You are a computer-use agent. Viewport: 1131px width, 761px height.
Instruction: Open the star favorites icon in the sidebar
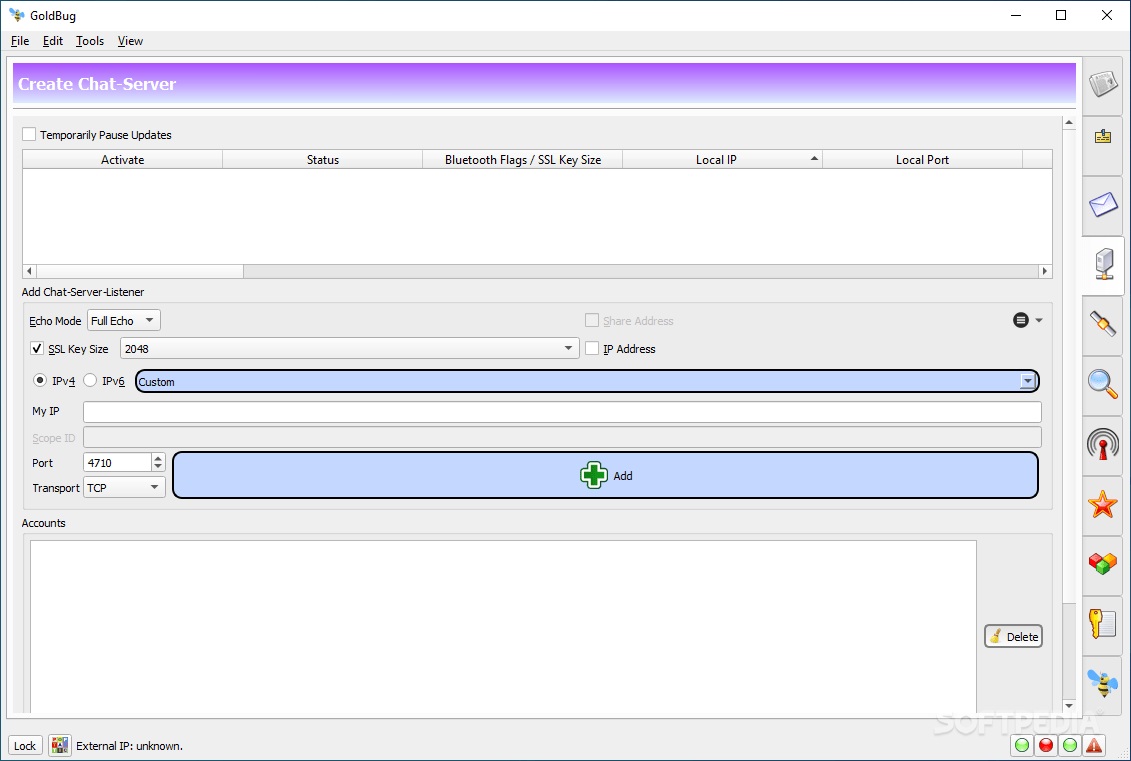pos(1102,505)
